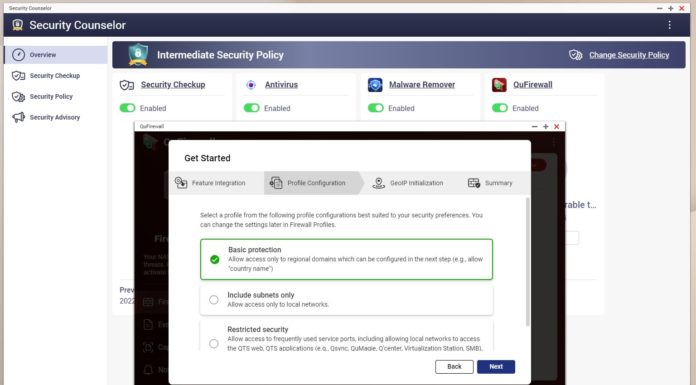Click the Malware Remover card icon
The image size is (696, 385).
pyautogui.click(x=375, y=85)
